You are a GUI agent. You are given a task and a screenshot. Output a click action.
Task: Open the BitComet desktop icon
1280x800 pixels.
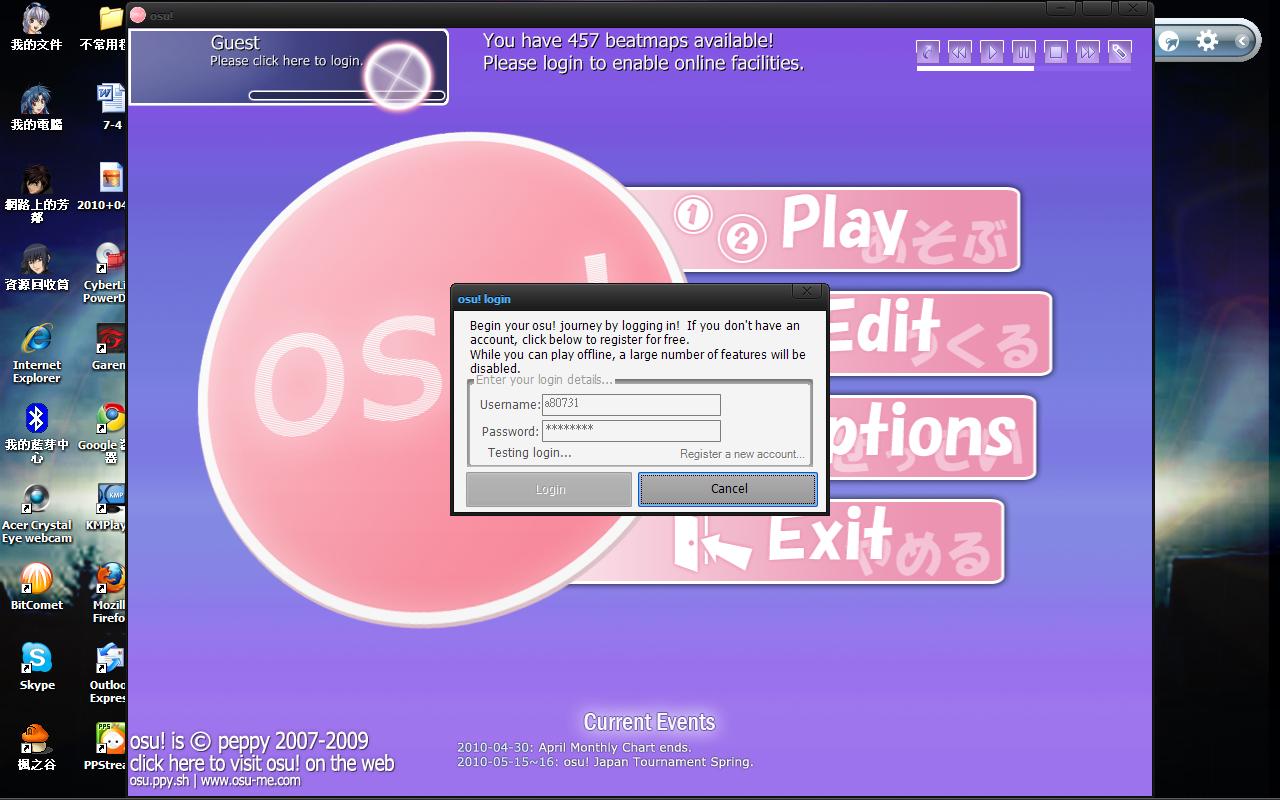37,586
